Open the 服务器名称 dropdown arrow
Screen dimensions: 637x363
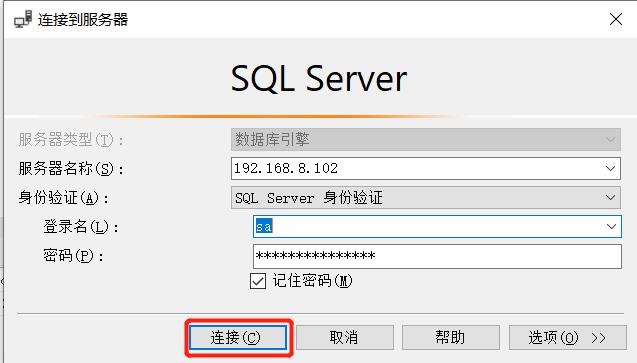click(x=610, y=169)
